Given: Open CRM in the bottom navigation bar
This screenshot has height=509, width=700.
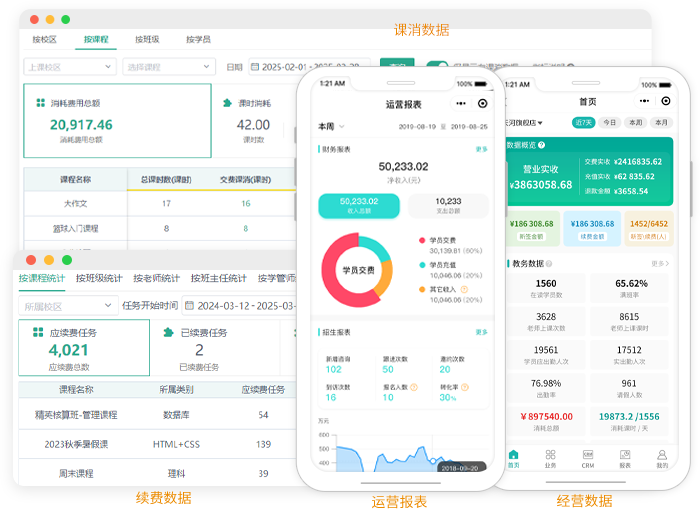Looking at the screenshot, I should pyautogui.click(x=588, y=459).
